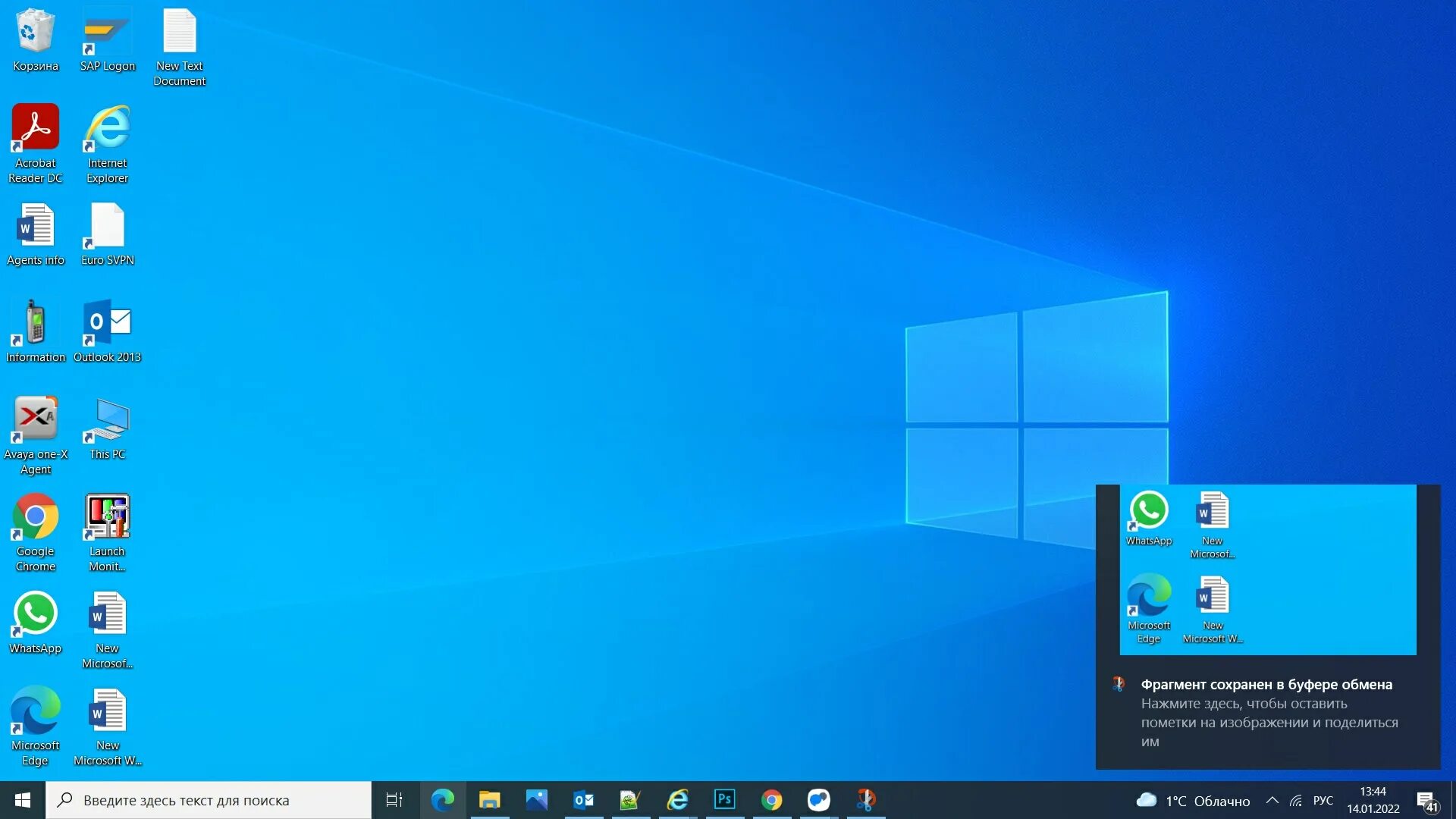
Task: Open Notepad++ from the taskbar
Action: (x=630, y=800)
